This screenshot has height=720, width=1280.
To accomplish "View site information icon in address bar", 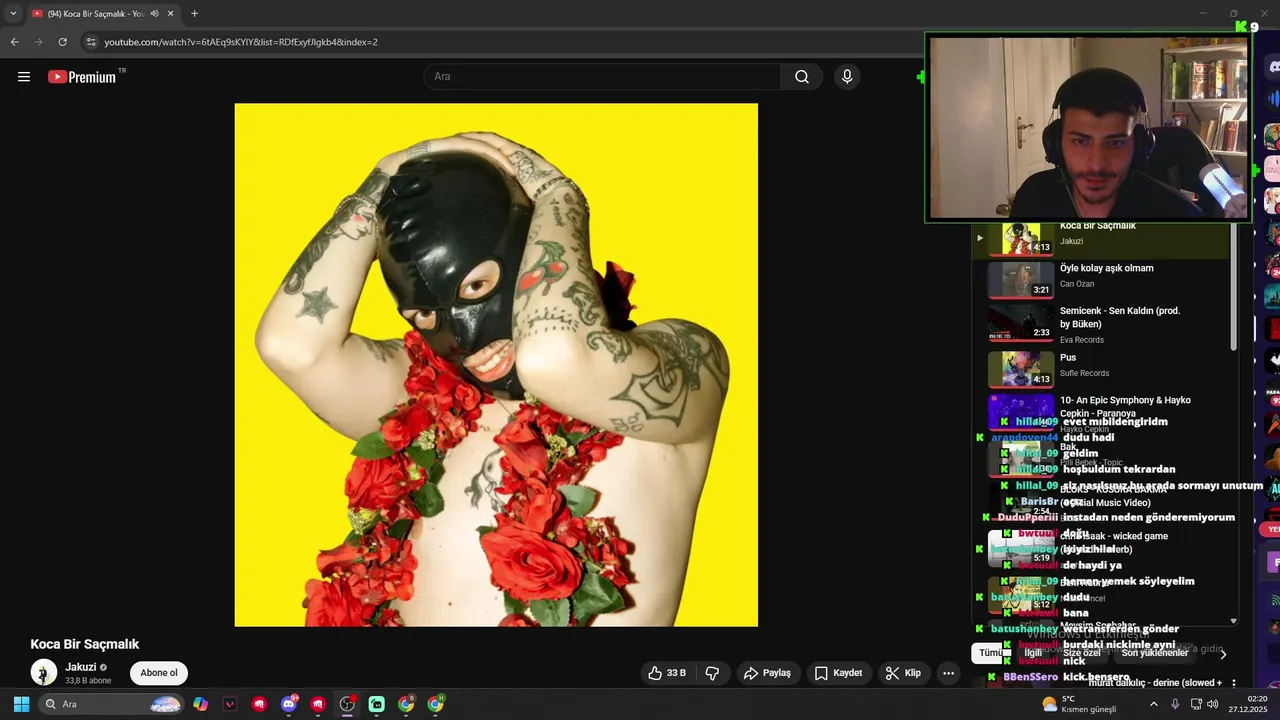I will point(91,42).
